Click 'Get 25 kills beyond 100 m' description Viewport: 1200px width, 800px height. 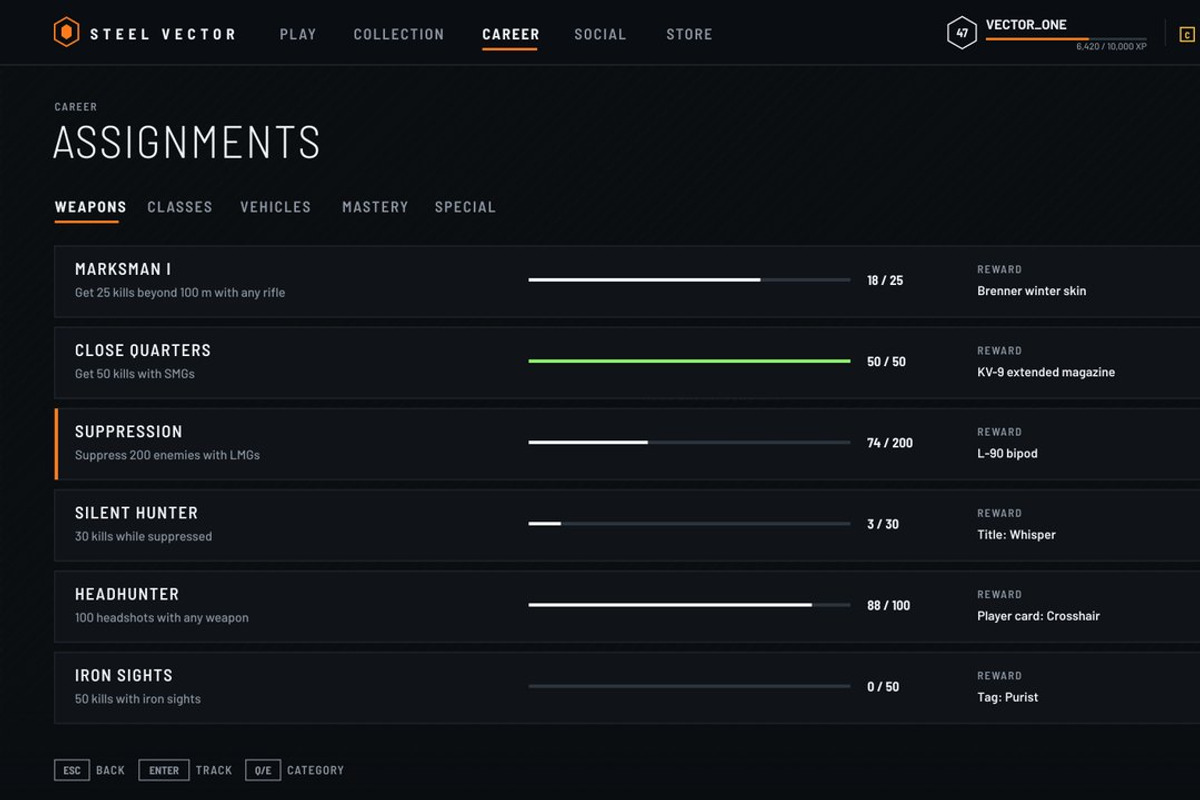pyautogui.click(x=180, y=293)
